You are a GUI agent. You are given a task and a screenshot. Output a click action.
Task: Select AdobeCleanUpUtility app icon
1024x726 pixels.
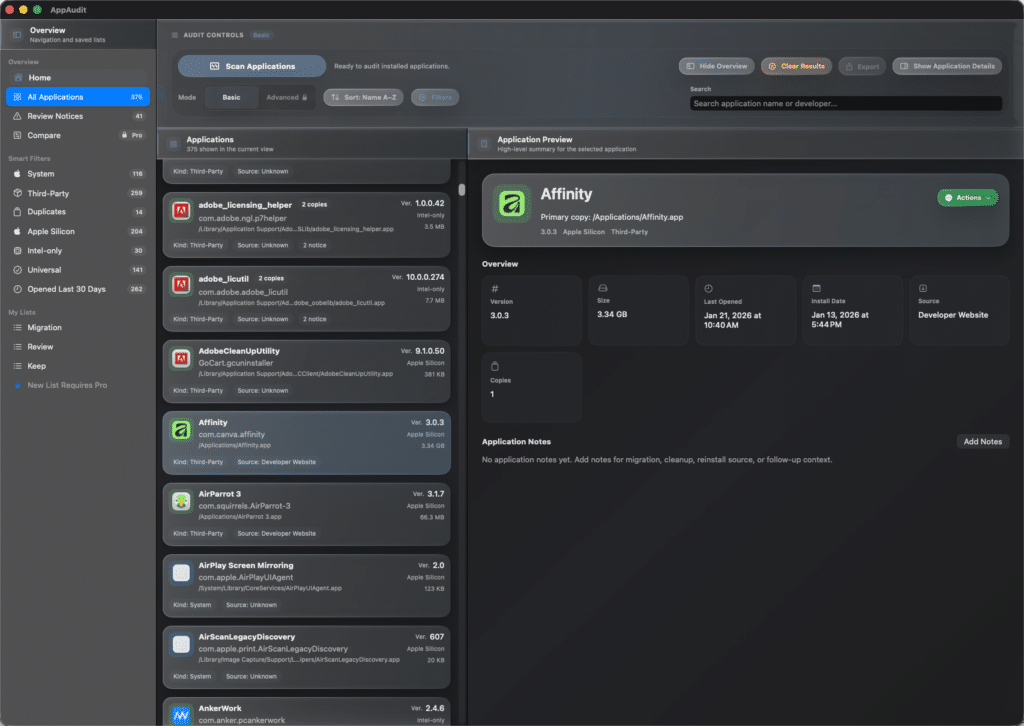(x=182, y=358)
